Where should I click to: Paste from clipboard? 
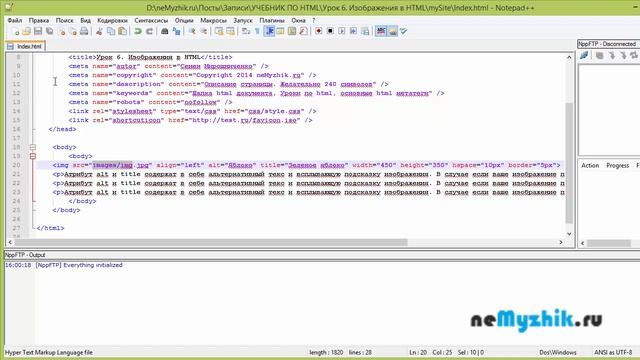[122, 31]
